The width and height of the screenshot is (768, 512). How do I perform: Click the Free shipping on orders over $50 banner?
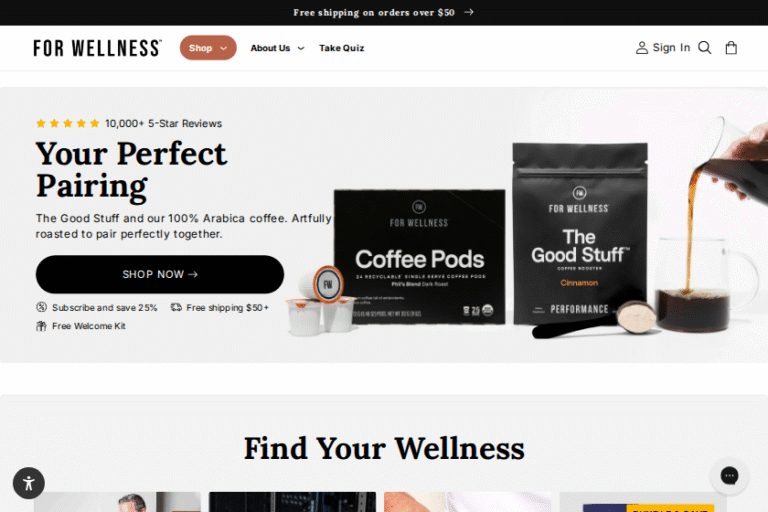(374, 12)
